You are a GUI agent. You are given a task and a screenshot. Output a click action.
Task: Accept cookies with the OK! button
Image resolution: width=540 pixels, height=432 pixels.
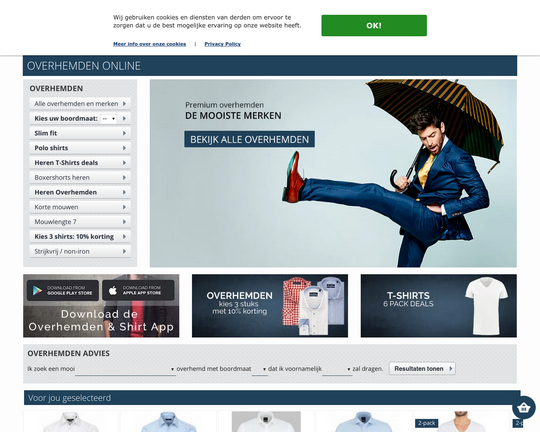(x=374, y=25)
